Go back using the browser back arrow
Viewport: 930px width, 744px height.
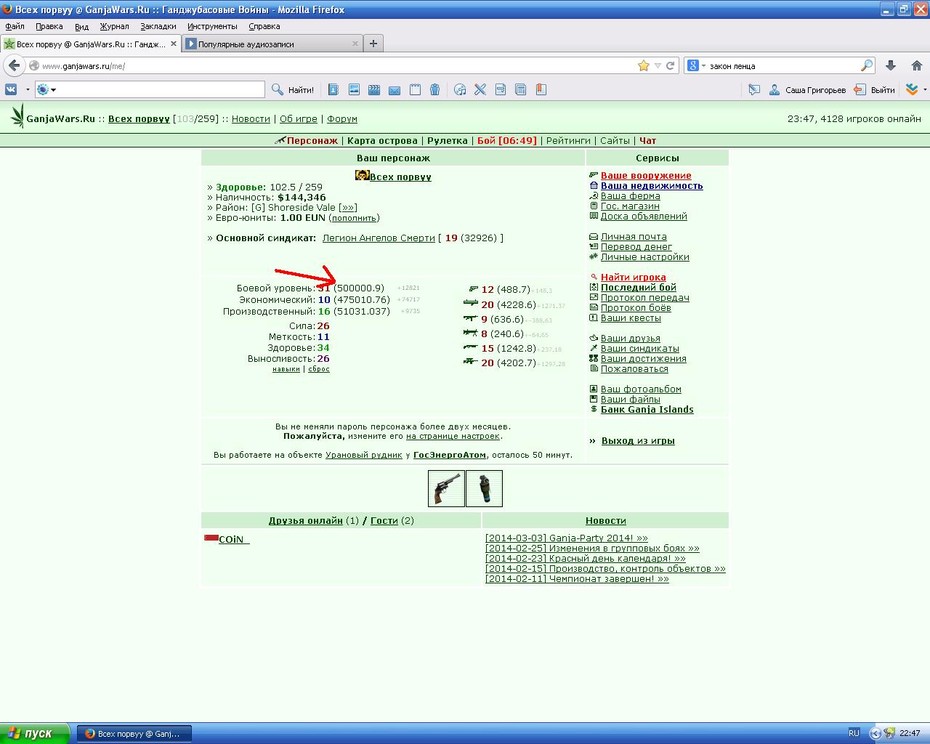tap(15, 65)
